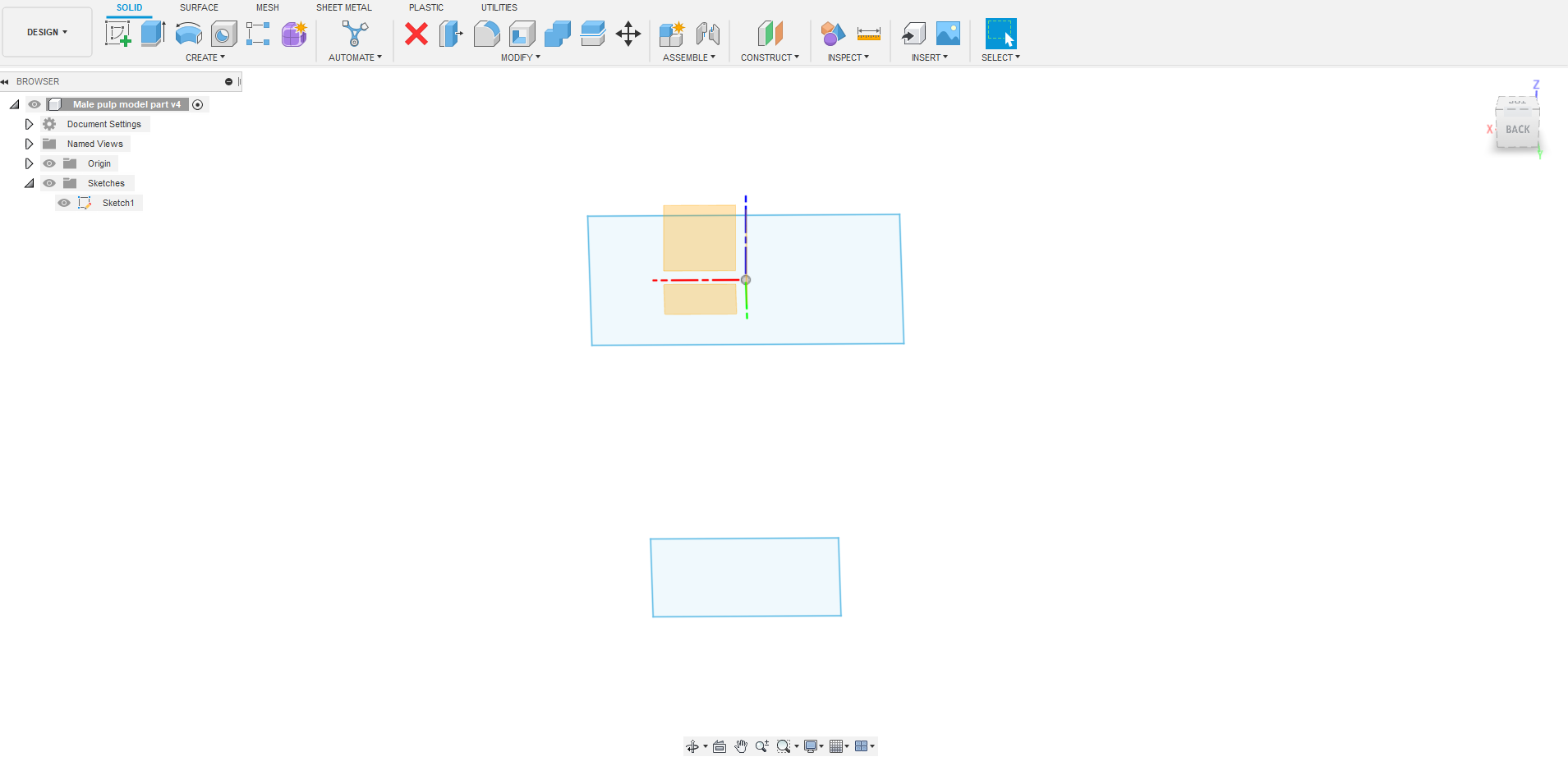
Task: Expand the Origin node
Action: (x=29, y=163)
